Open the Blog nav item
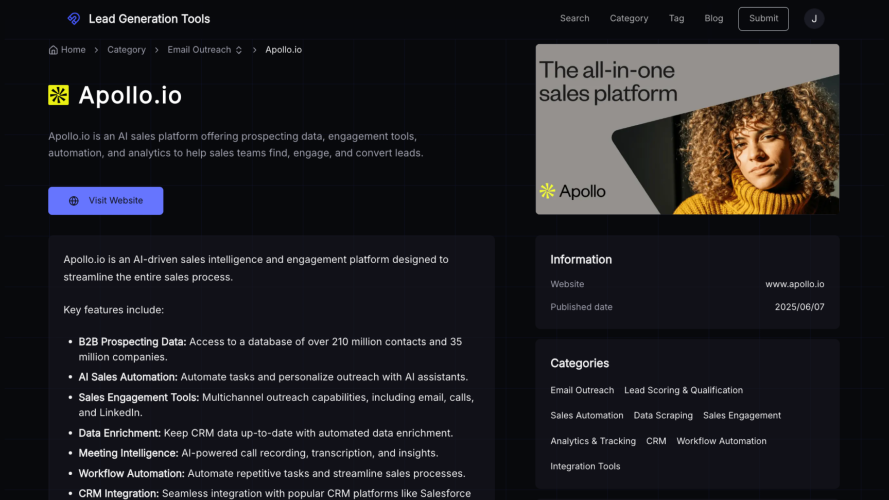 click(x=713, y=18)
